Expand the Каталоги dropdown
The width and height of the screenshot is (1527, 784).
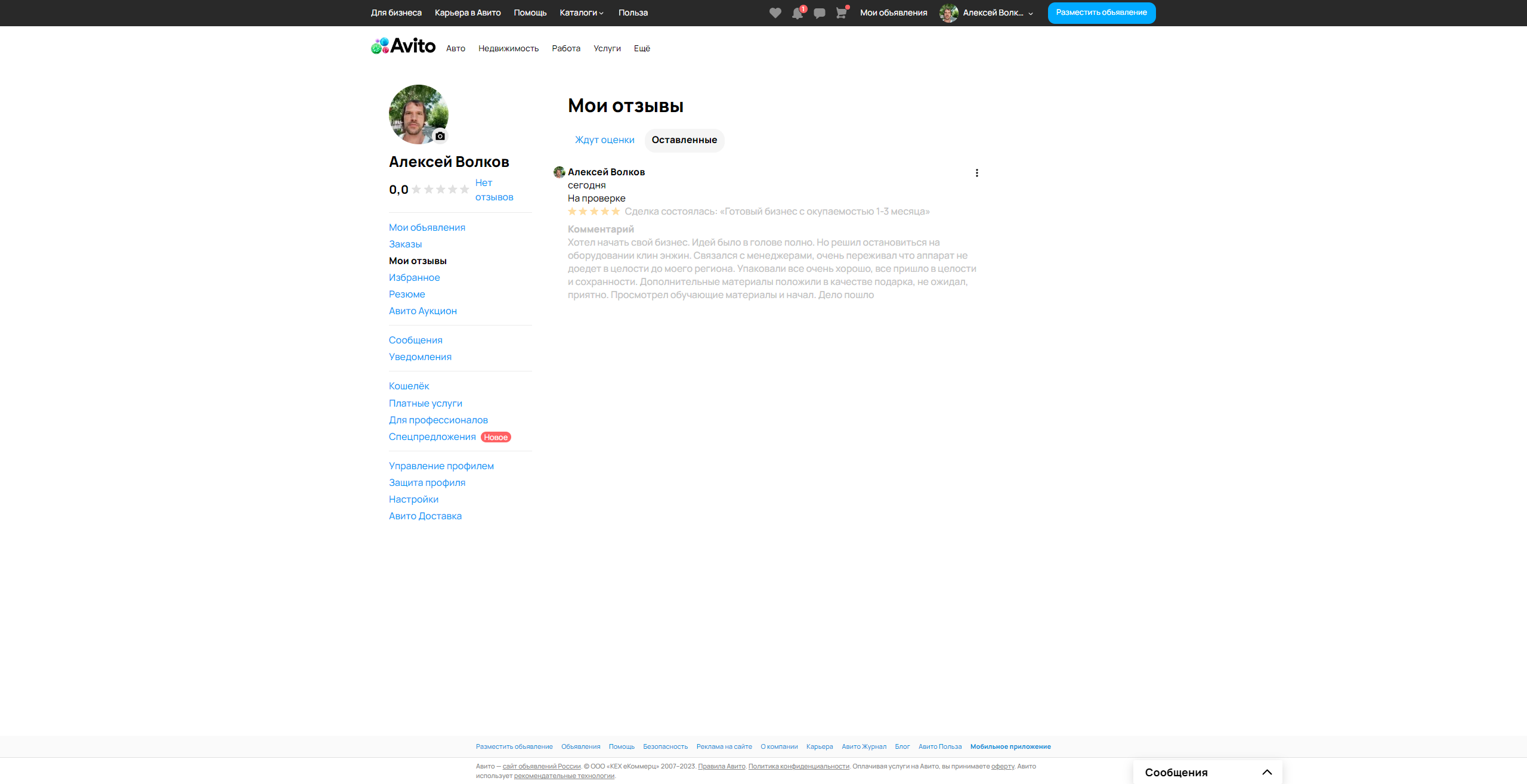[x=582, y=13]
